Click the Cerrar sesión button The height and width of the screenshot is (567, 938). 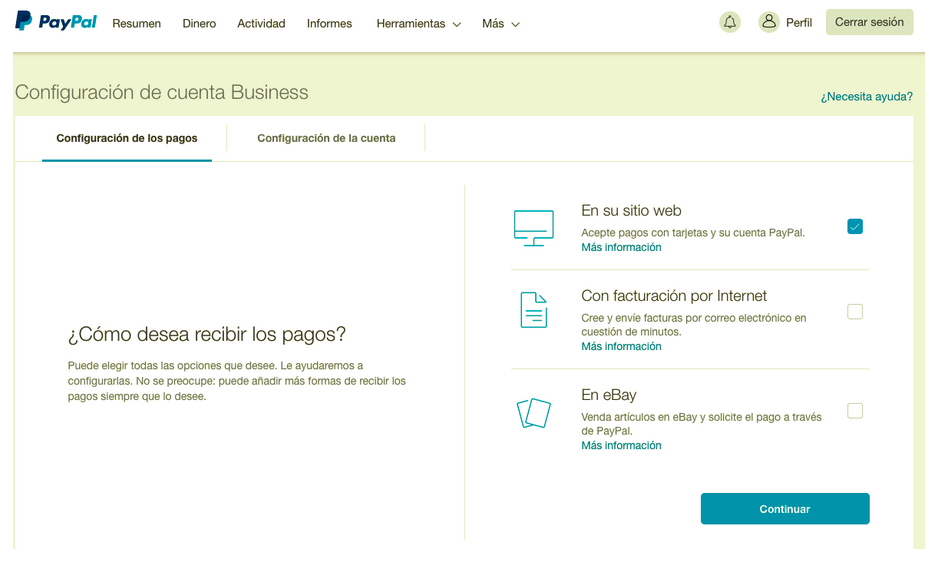869,22
